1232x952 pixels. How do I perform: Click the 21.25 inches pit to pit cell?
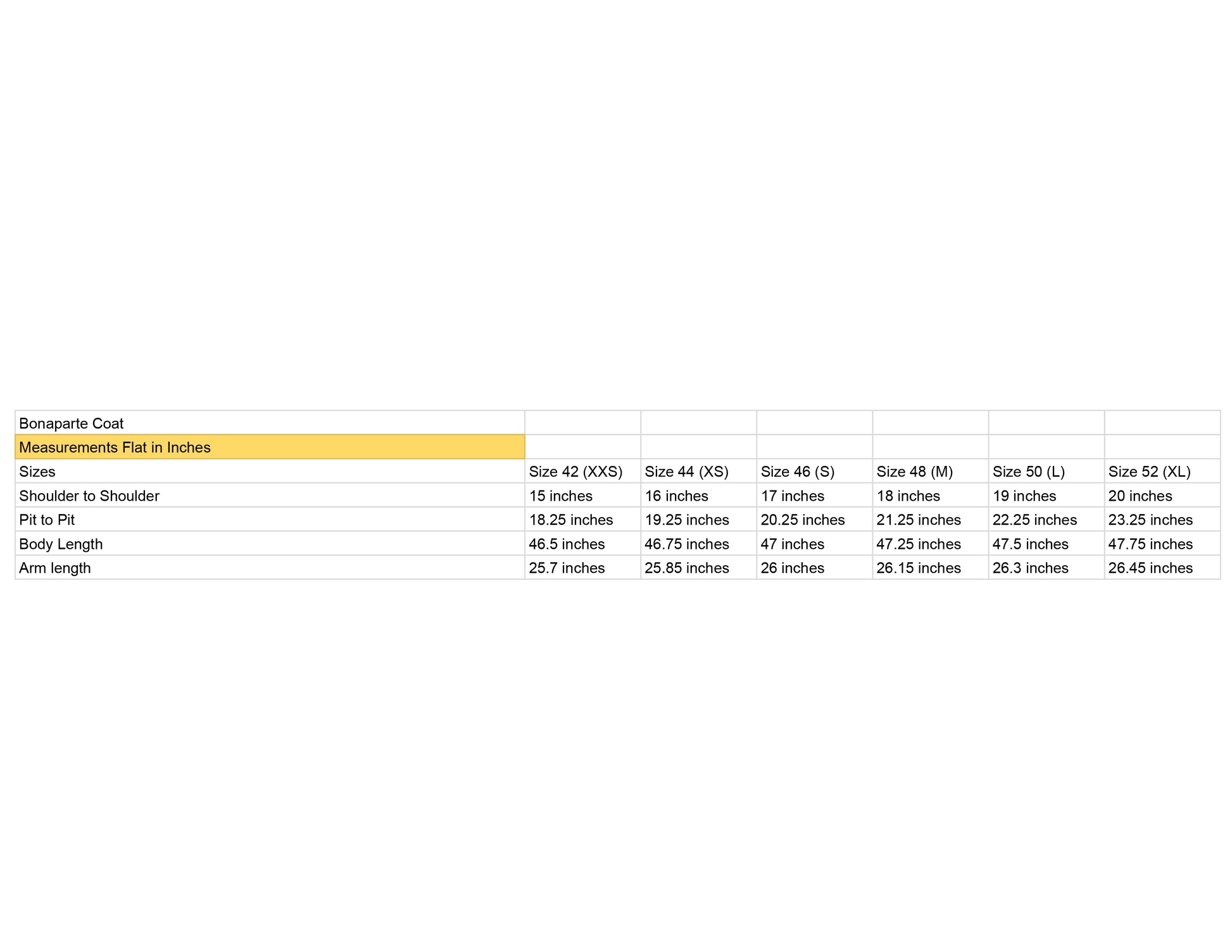coord(918,520)
